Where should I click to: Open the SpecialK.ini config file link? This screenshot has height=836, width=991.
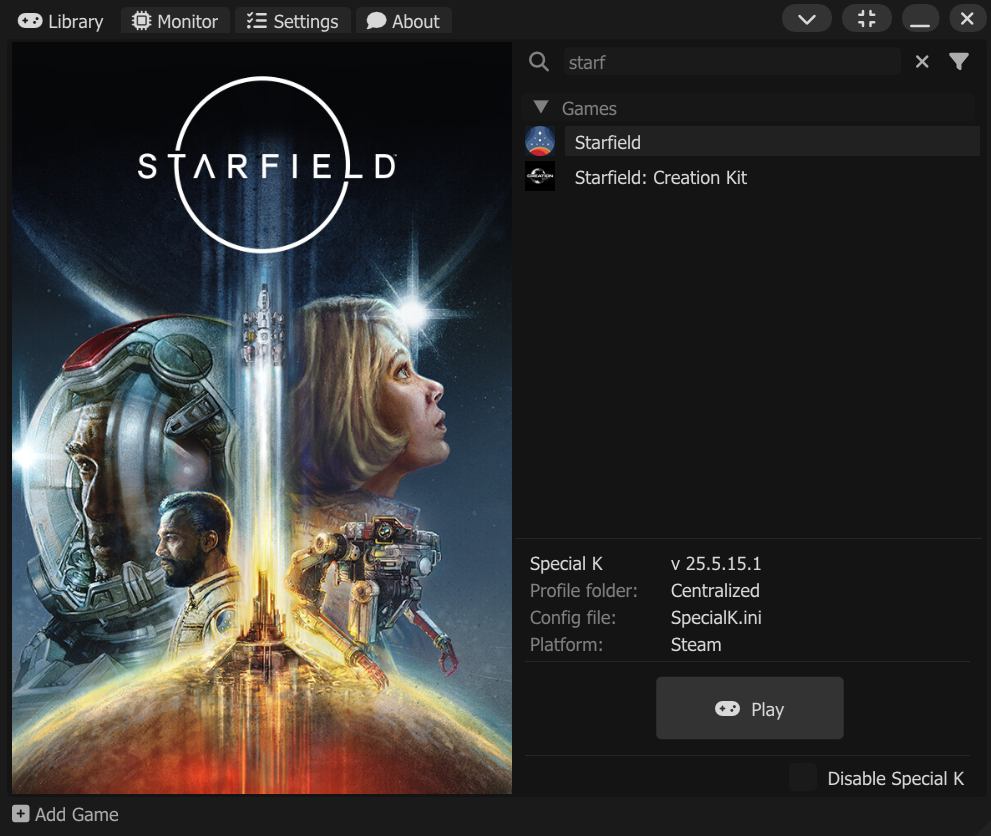(x=716, y=618)
